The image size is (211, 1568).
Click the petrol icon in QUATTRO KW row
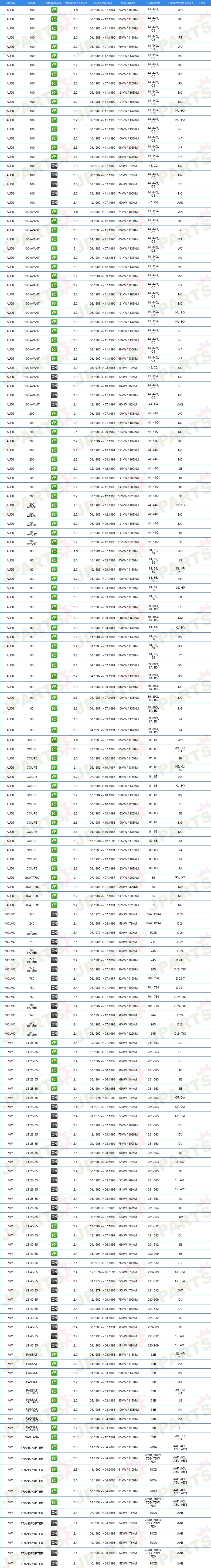(54, 887)
